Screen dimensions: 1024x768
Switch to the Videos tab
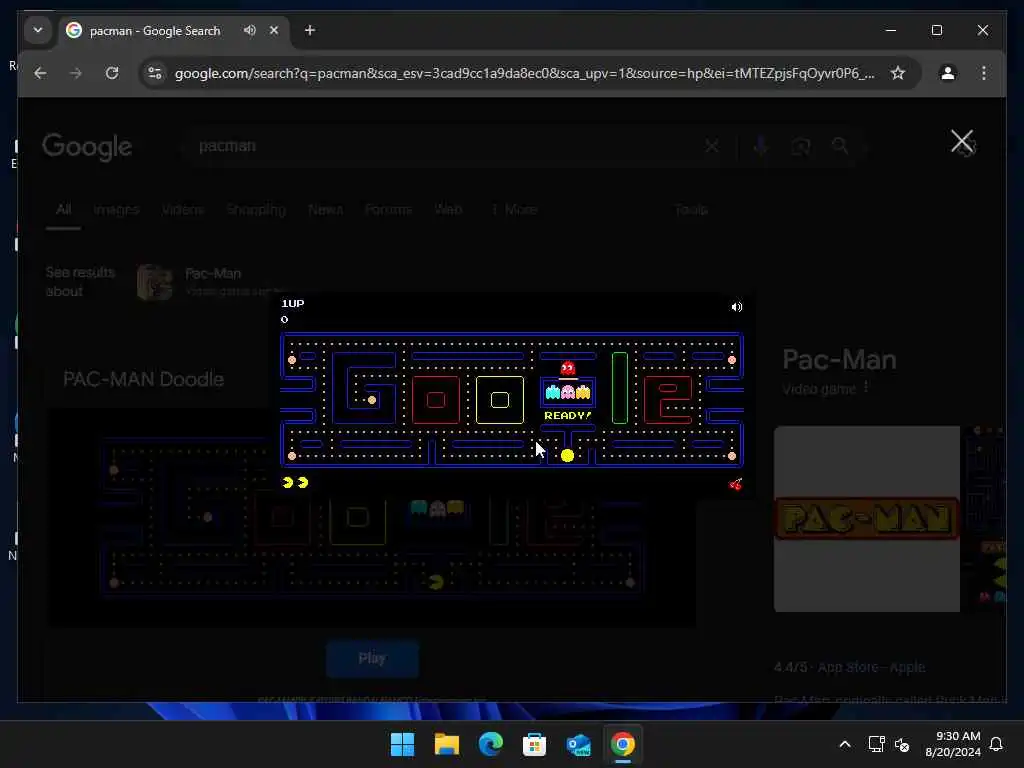(x=183, y=210)
